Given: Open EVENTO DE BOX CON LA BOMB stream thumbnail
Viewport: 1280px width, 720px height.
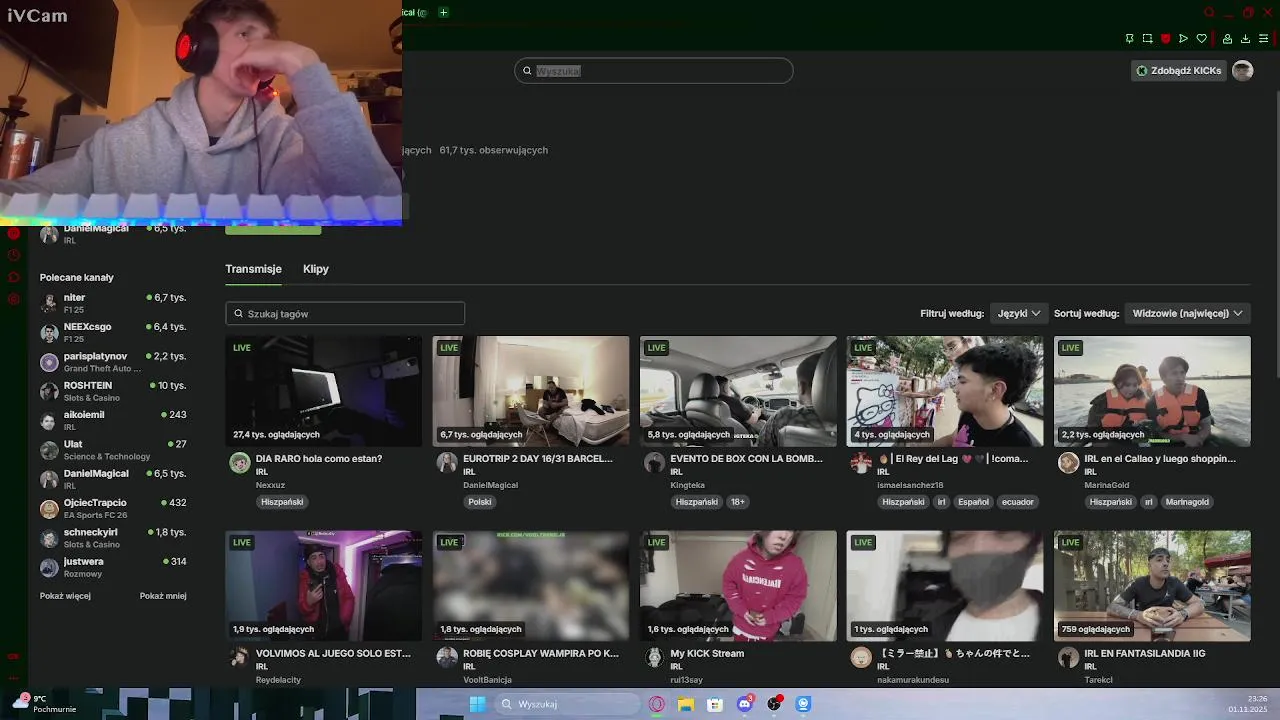Looking at the screenshot, I should 738,391.
